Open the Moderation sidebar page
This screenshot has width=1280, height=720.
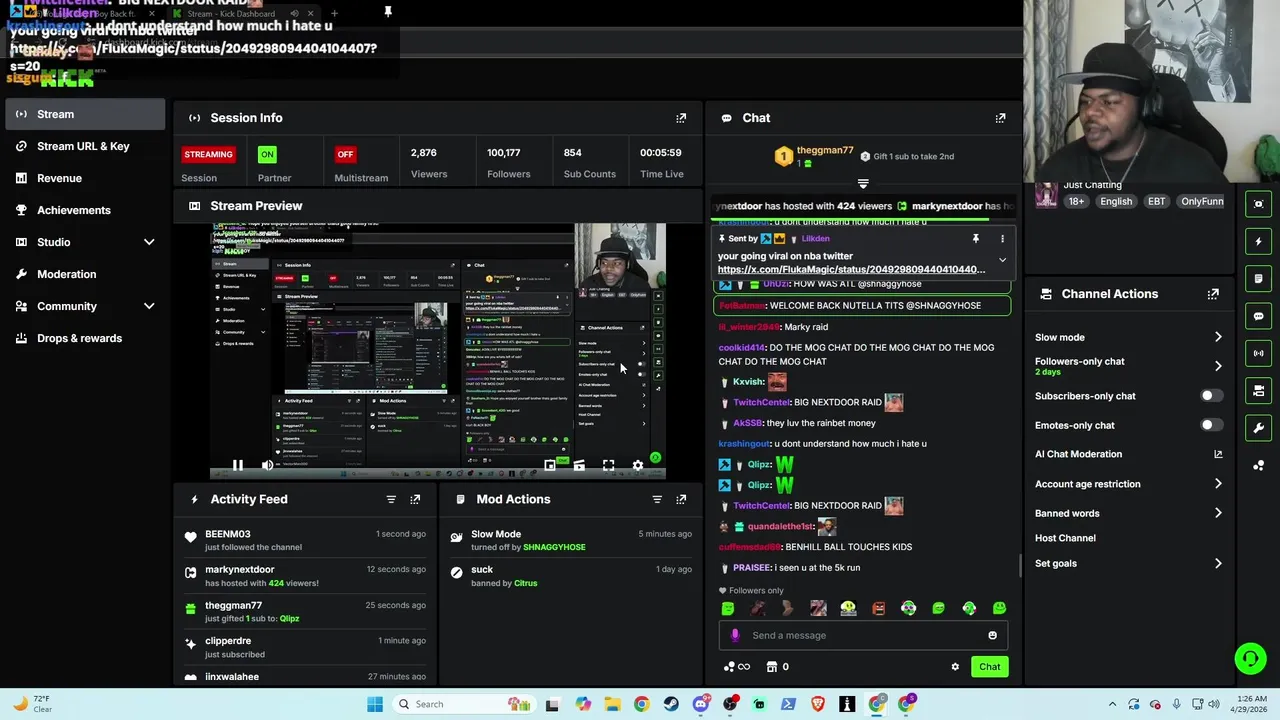point(85,274)
